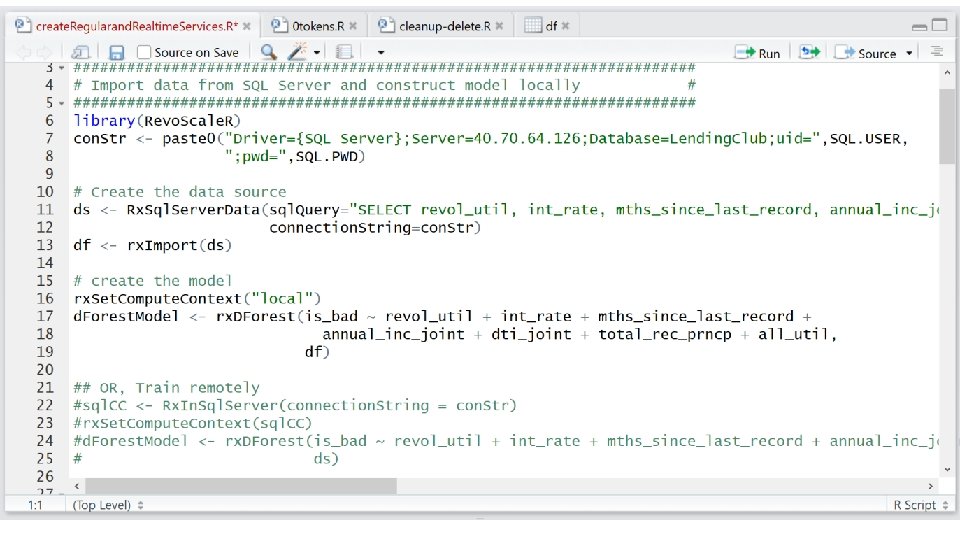Run the current line or selection
The height and width of the screenshot is (540, 960).
(x=757, y=53)
